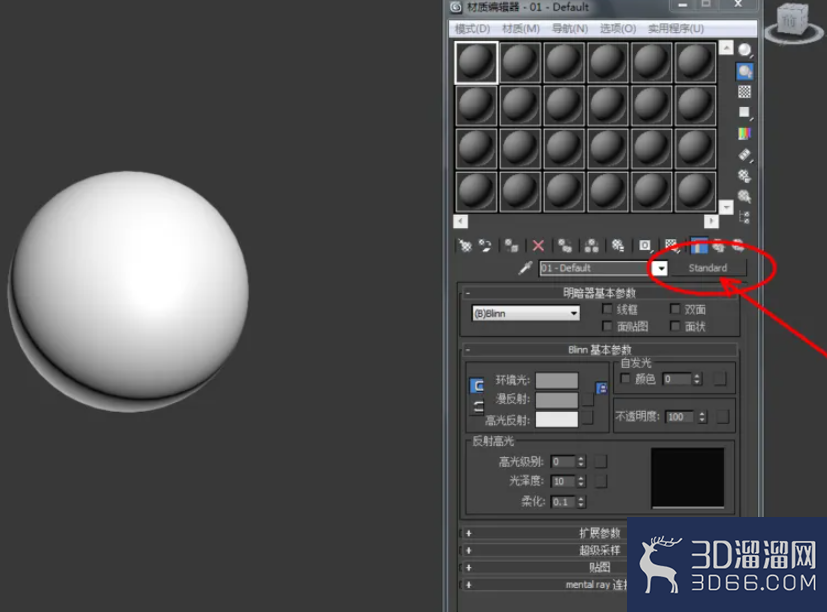
Task: Open the 导航(N) menu
Action: (570, 28)
